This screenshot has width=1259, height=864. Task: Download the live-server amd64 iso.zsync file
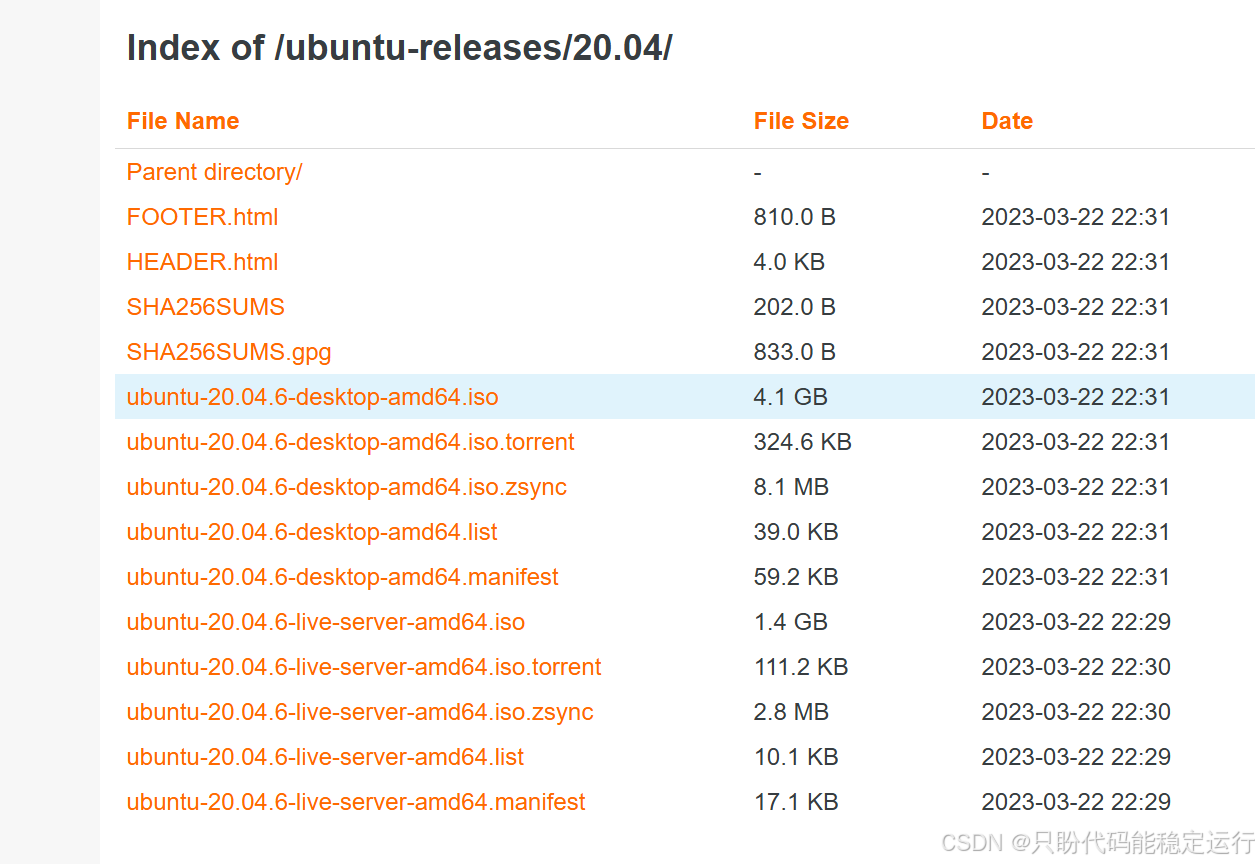(360, 712)
